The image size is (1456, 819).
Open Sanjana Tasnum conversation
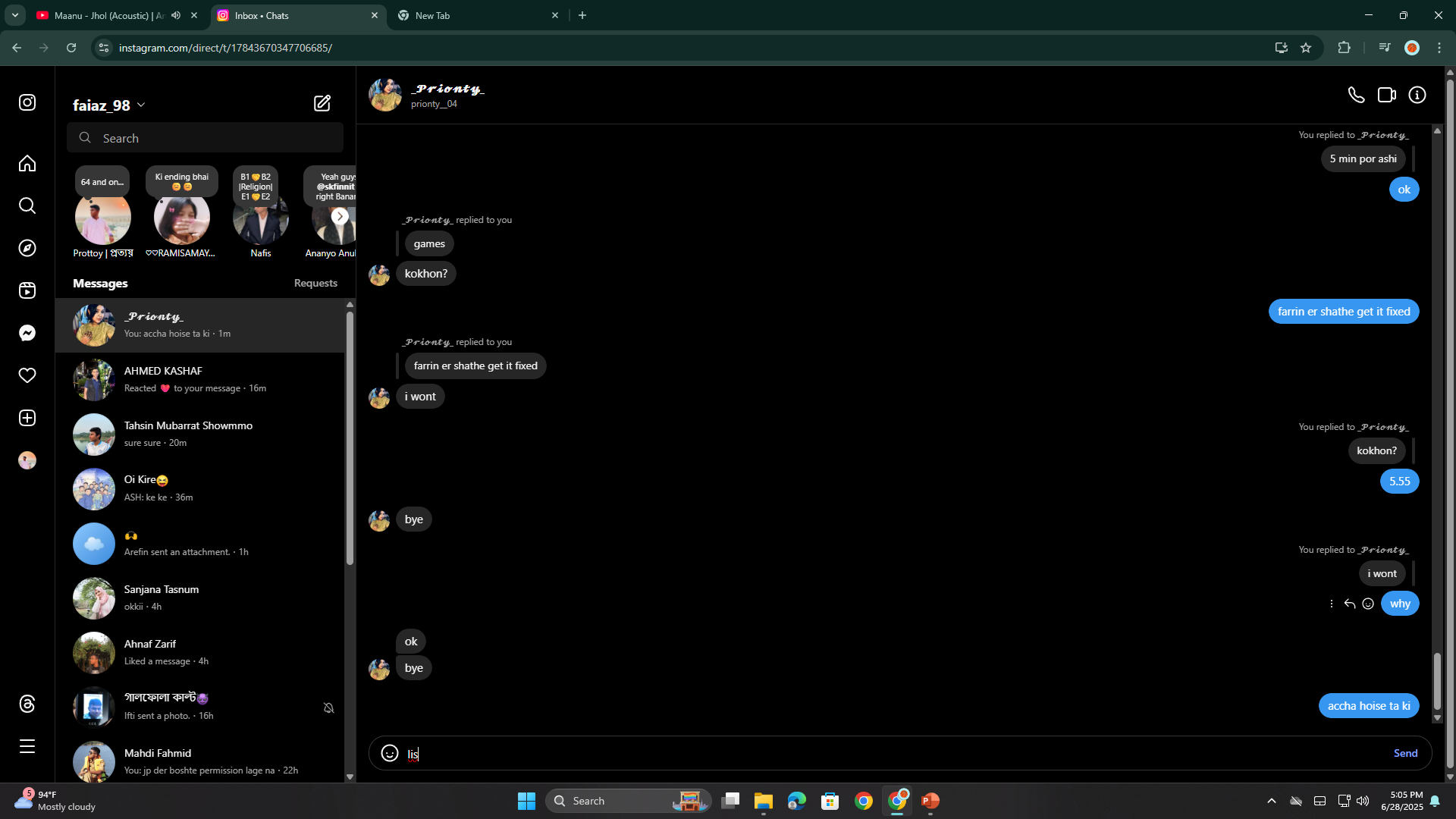coord(200,598)
